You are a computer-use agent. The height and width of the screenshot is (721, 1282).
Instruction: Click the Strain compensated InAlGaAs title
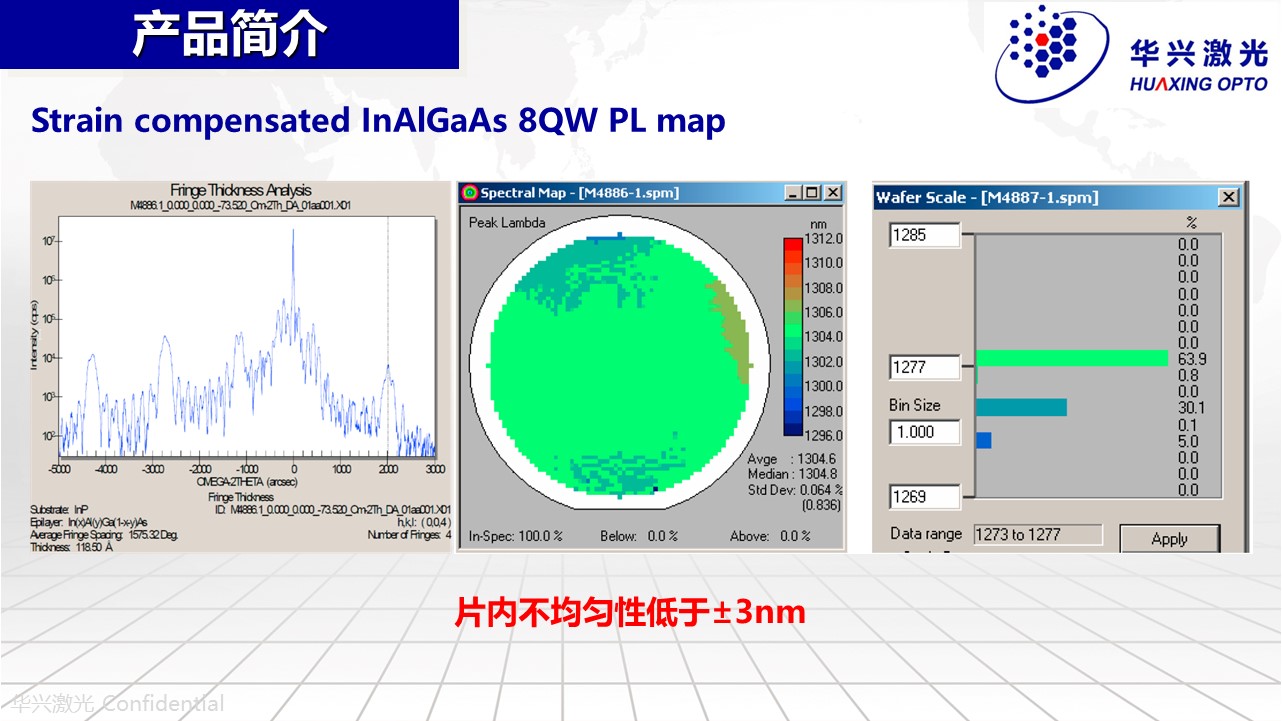pyautogui.click(x=378, y=120)
